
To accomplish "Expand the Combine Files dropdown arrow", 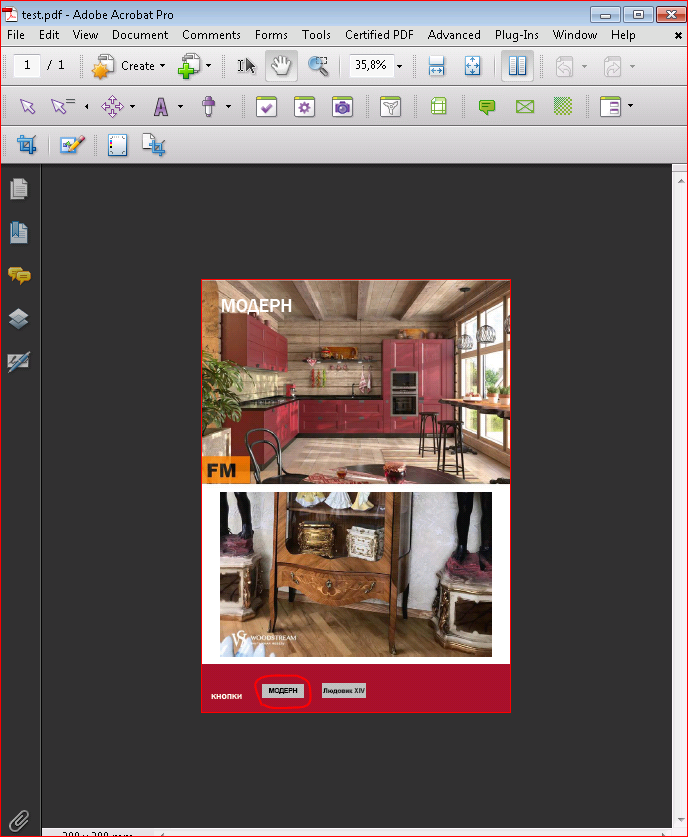I will coord(208,66).
